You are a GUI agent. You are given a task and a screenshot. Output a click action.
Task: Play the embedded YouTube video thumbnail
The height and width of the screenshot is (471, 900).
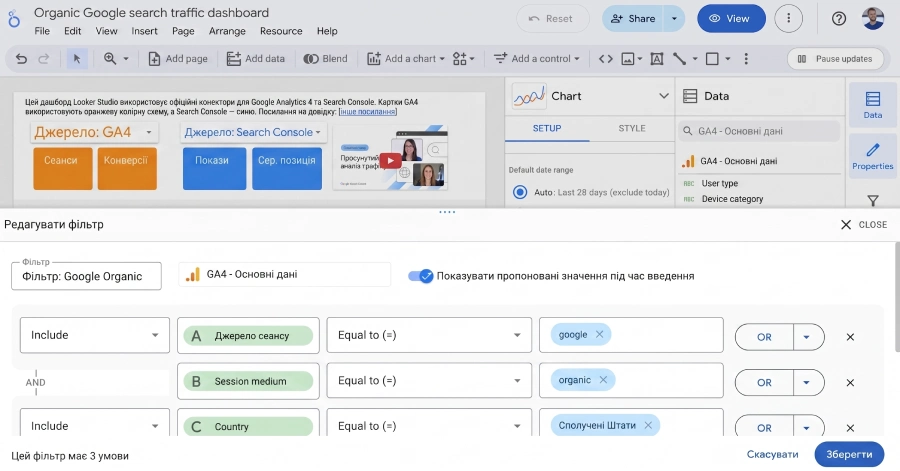click(x=390, y=161)
